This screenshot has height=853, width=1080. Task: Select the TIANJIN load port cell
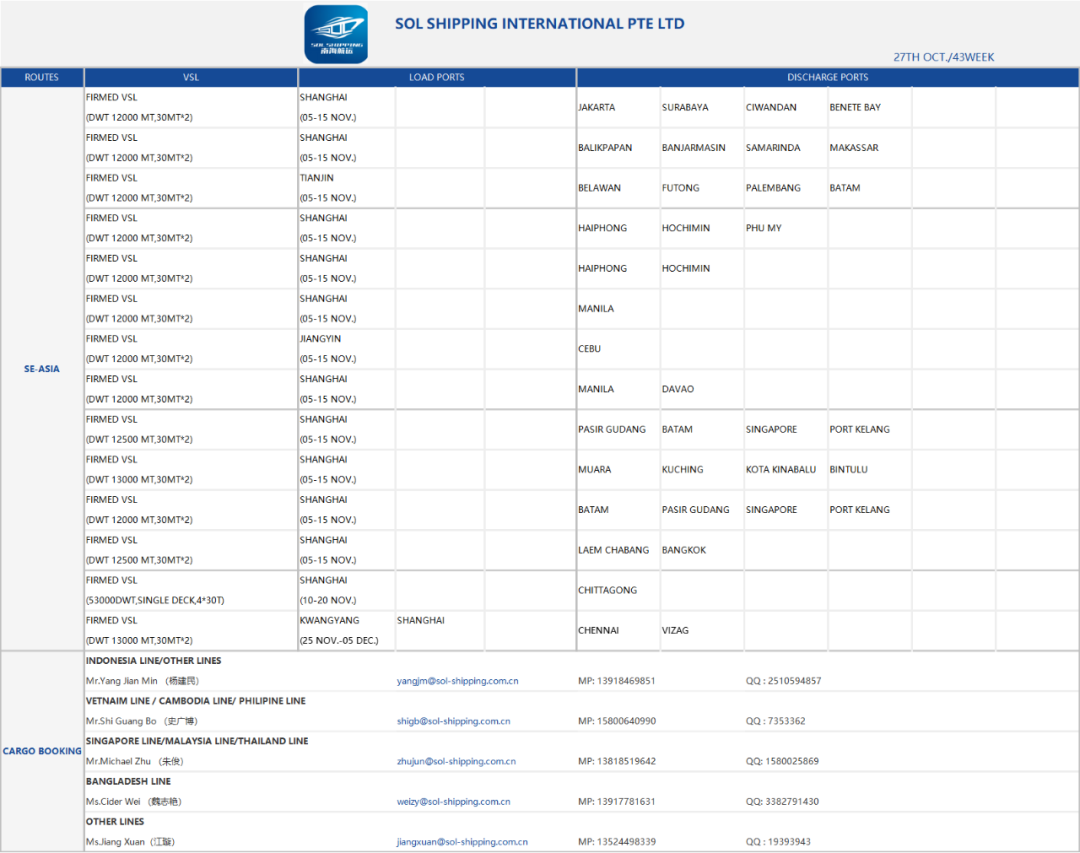coord(317,178)
